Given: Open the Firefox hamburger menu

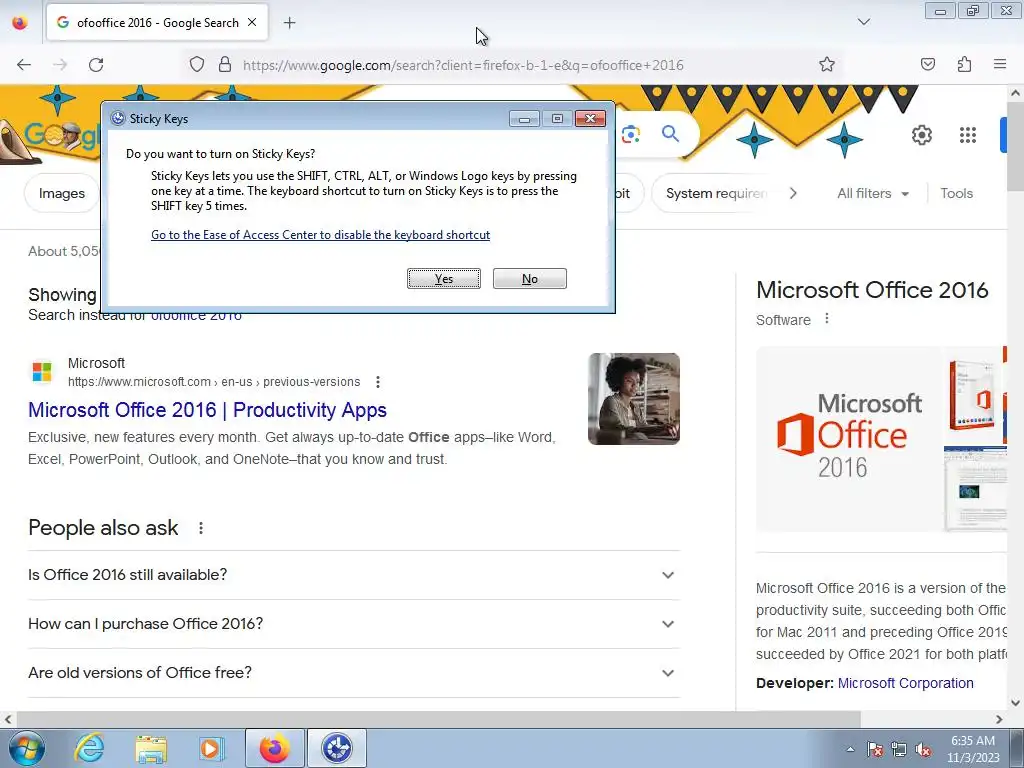Looking at the screenshot, I should 1000,64.
